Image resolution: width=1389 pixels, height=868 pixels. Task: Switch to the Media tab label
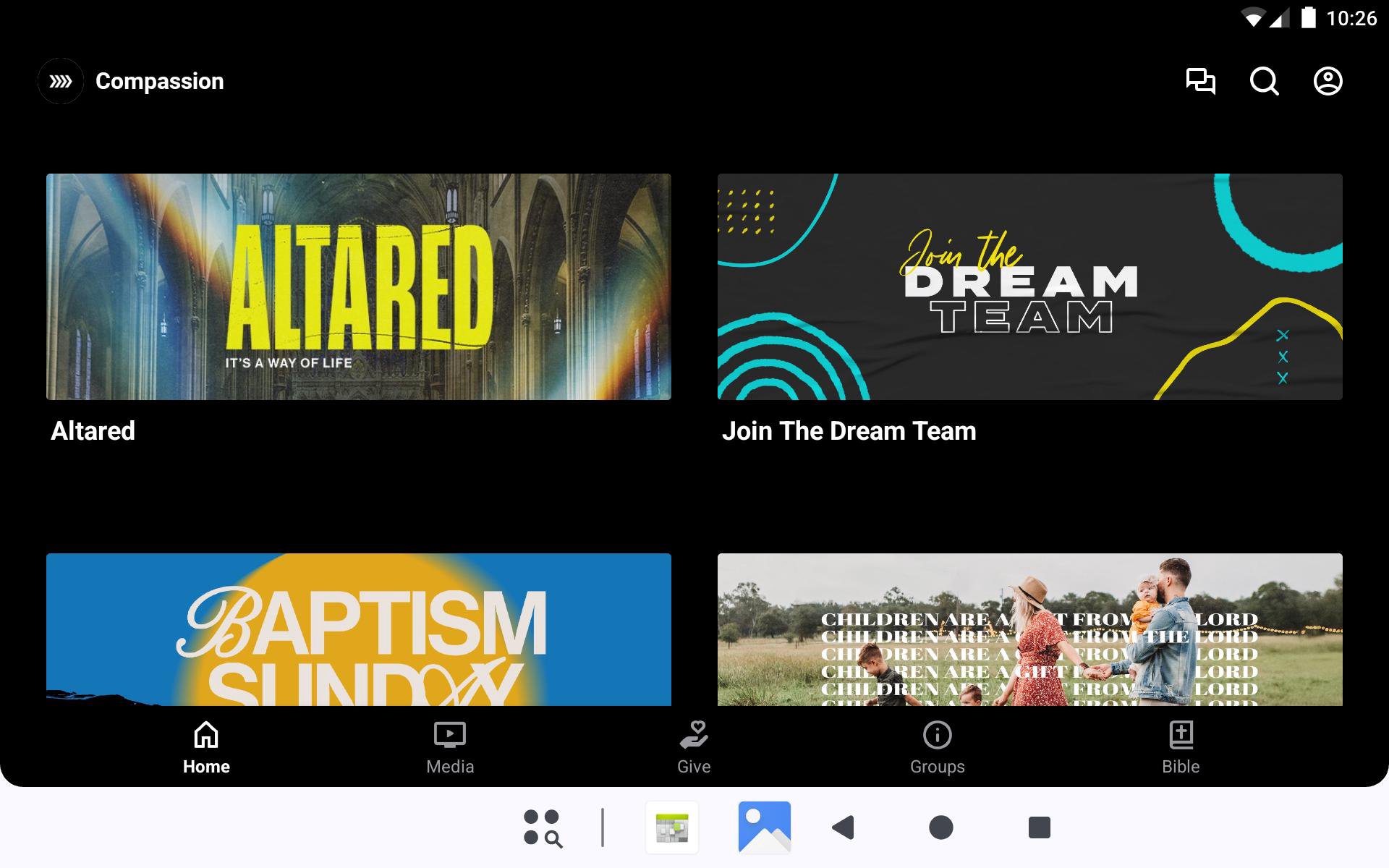pyautogui.click(x=450, y=767)
